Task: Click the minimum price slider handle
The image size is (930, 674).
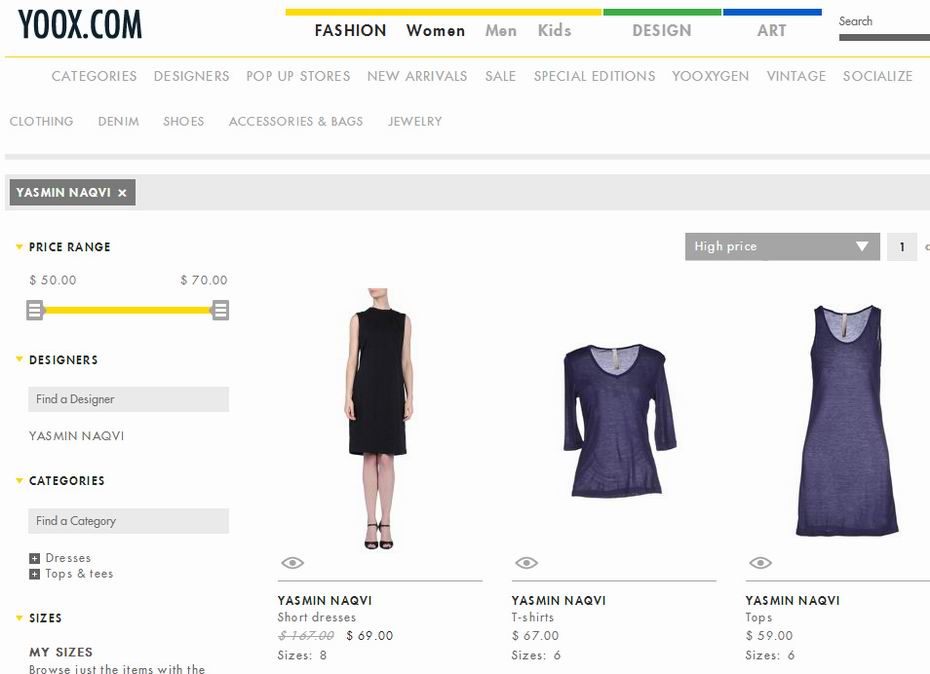Action: tap(35, 310)
